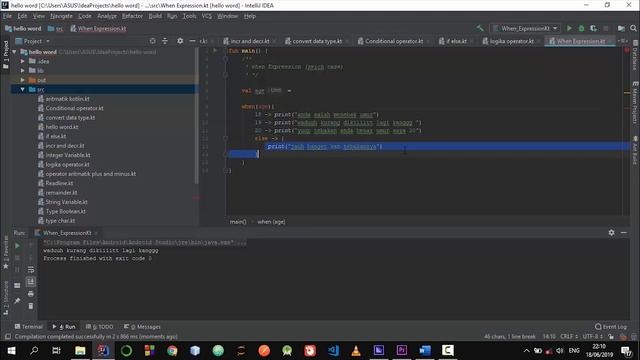Viewport: 640px width, 360px height.
Task: Open Chrome from the taskbar
Action: click(x=172, y=351)
